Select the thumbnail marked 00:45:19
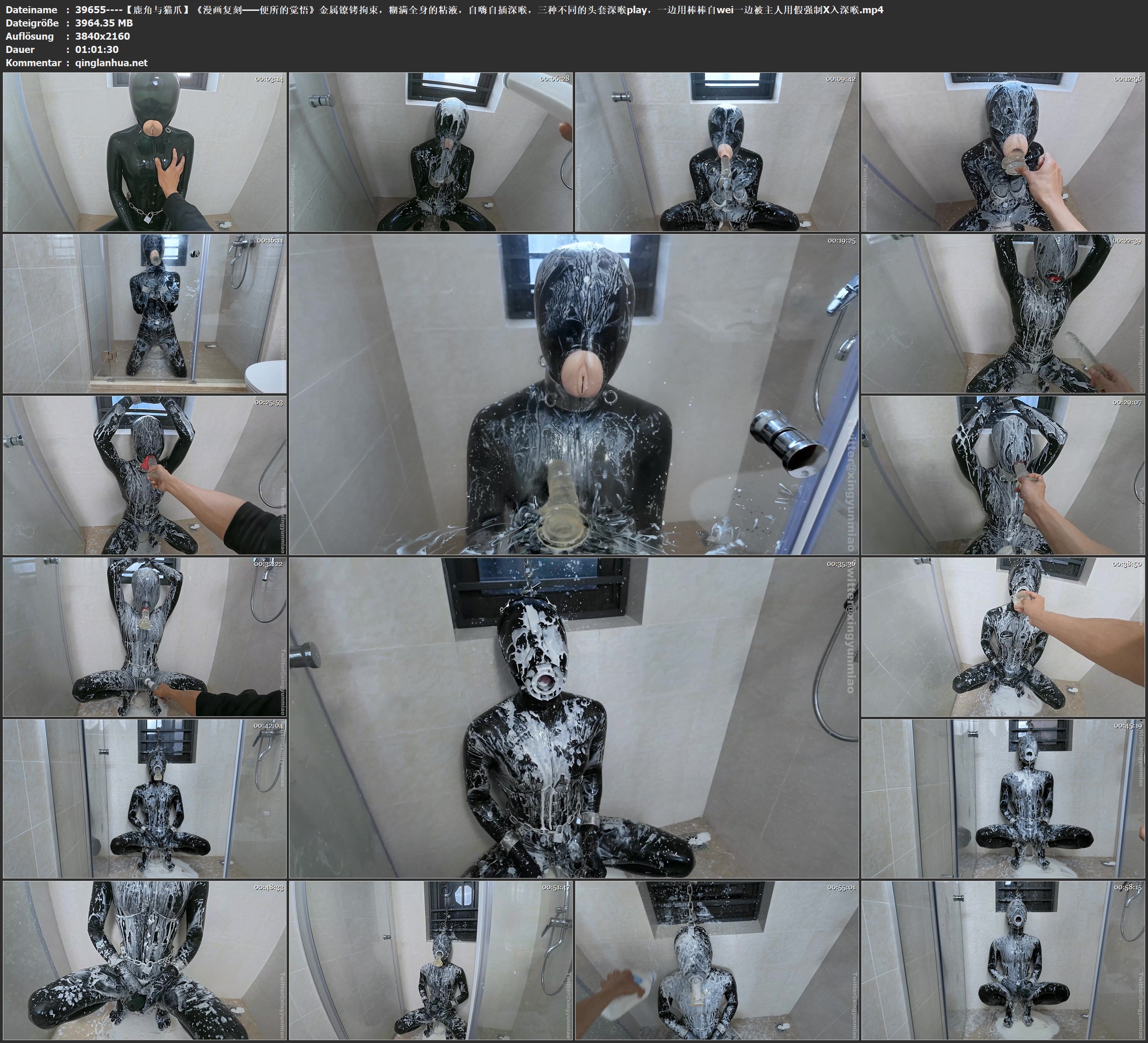The height and width of the screenshot is (1043, 1148). (1003, 799)
